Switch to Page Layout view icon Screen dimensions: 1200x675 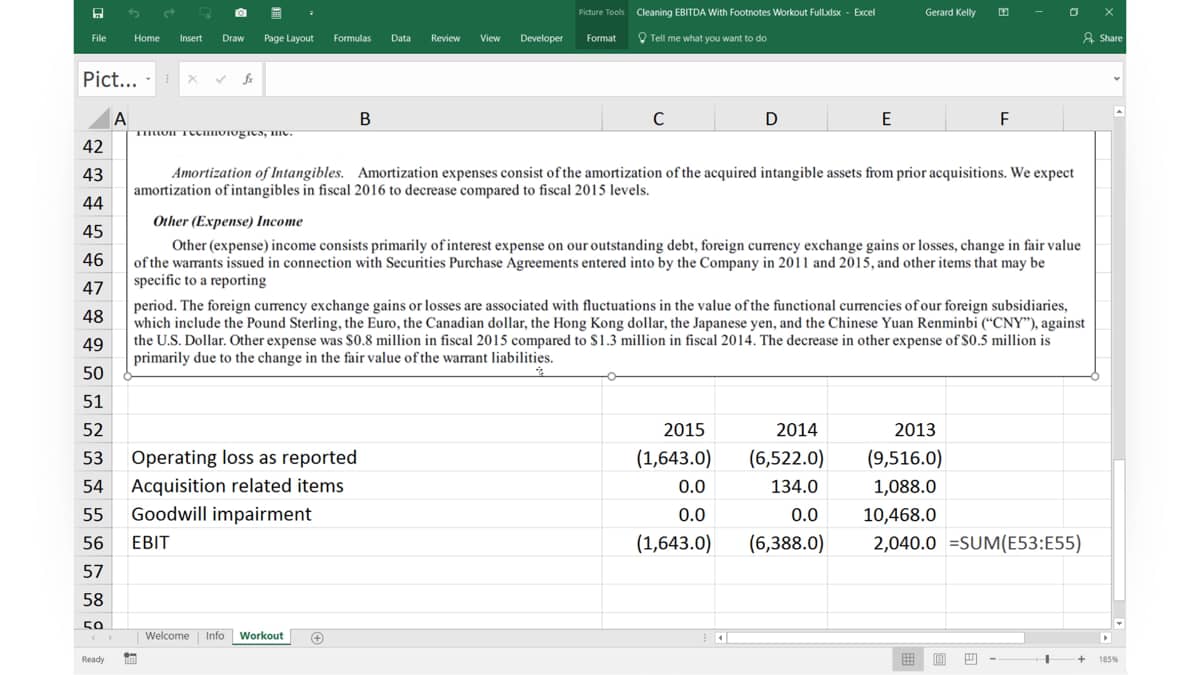pos(939,659)
